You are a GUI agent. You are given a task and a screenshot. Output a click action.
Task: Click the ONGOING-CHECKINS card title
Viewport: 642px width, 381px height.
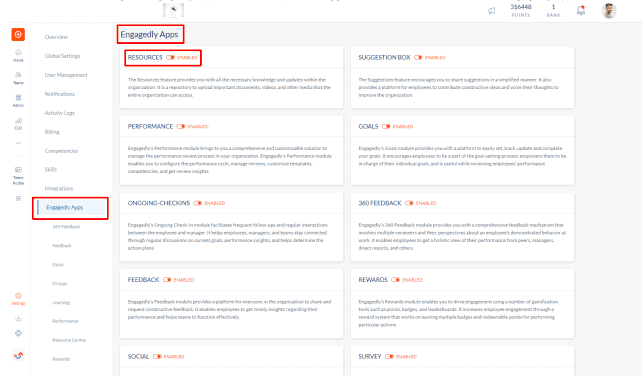[159, 203]
